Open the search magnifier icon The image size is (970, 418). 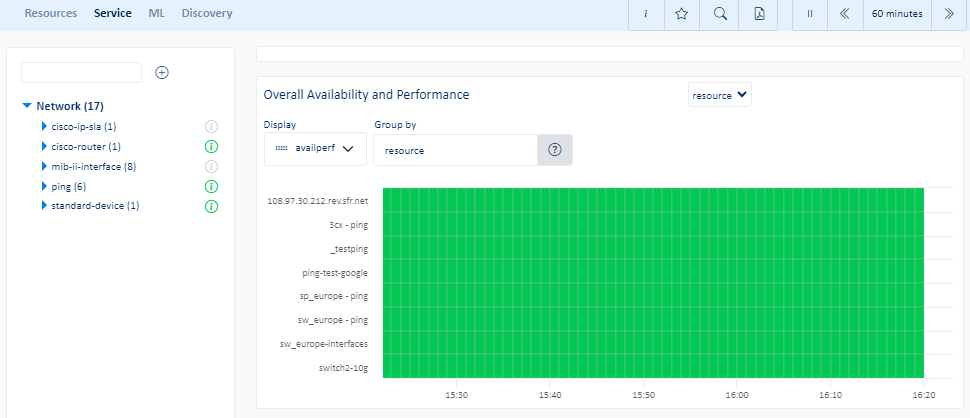719,14
